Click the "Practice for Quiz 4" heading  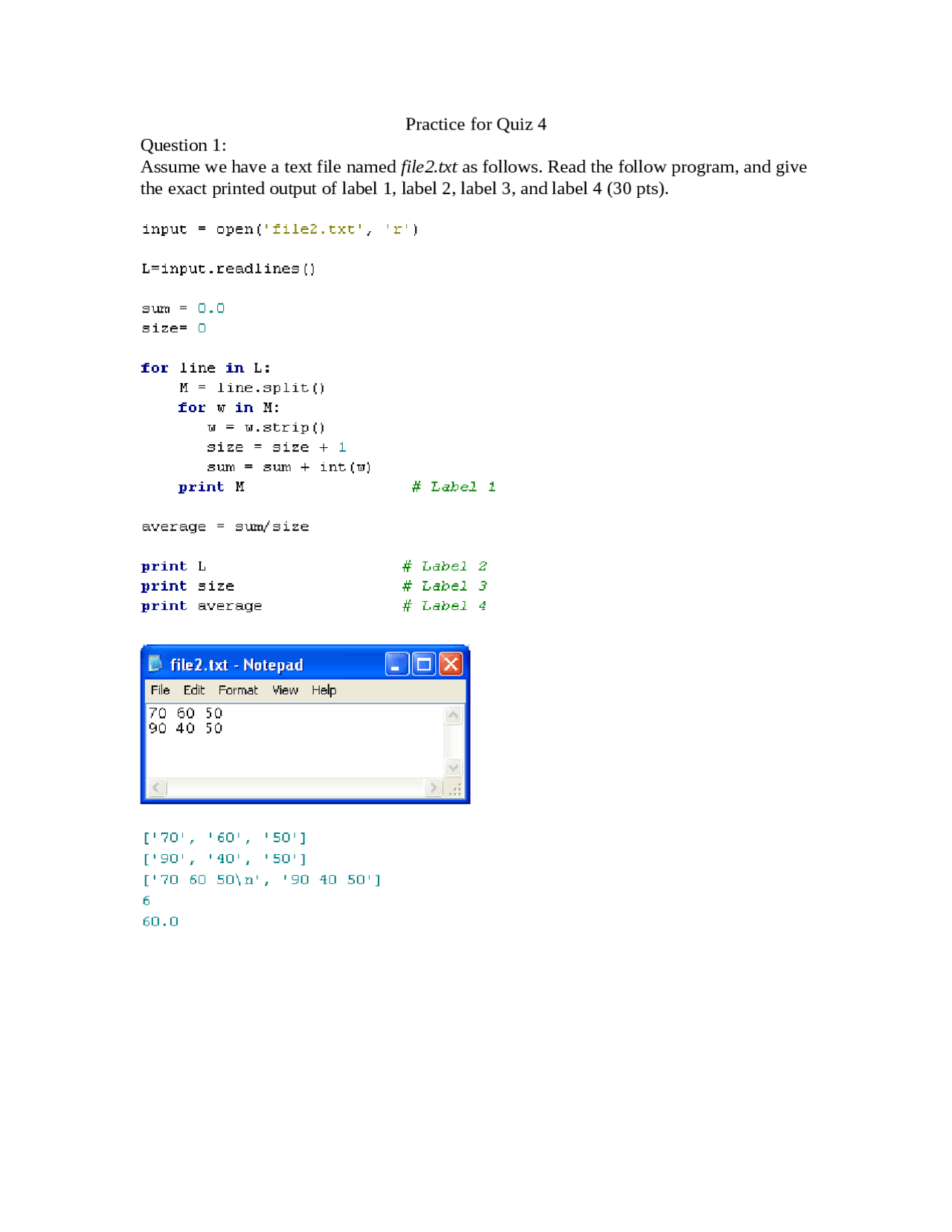coord(475,124)
